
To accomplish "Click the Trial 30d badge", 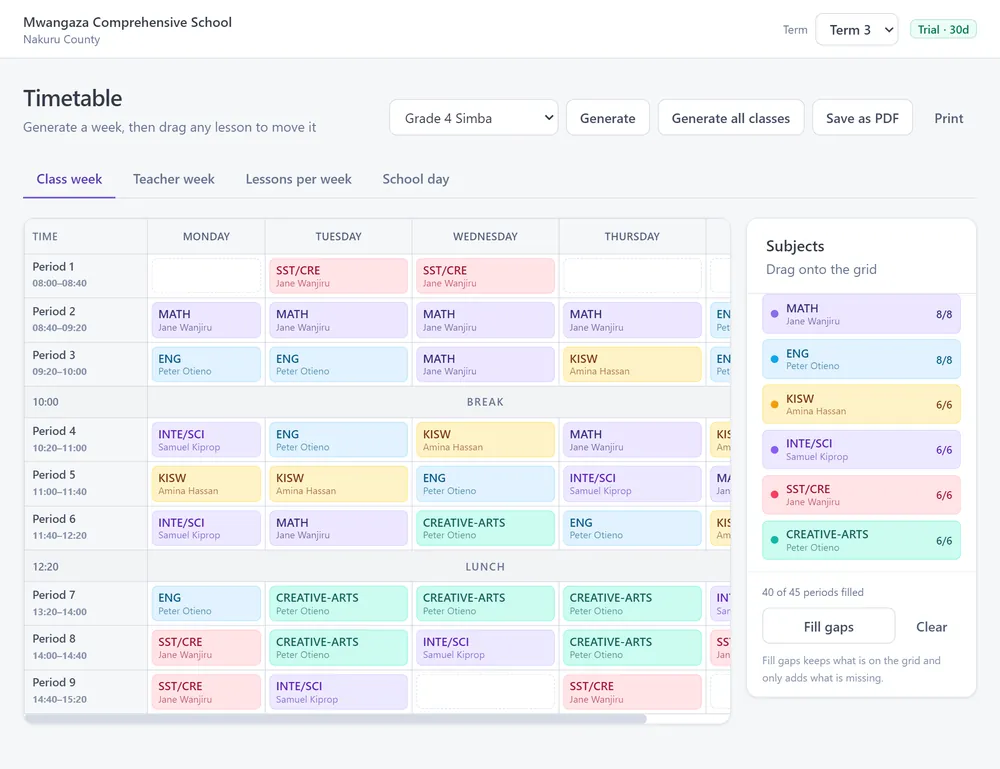I will [x=943, y=29].
